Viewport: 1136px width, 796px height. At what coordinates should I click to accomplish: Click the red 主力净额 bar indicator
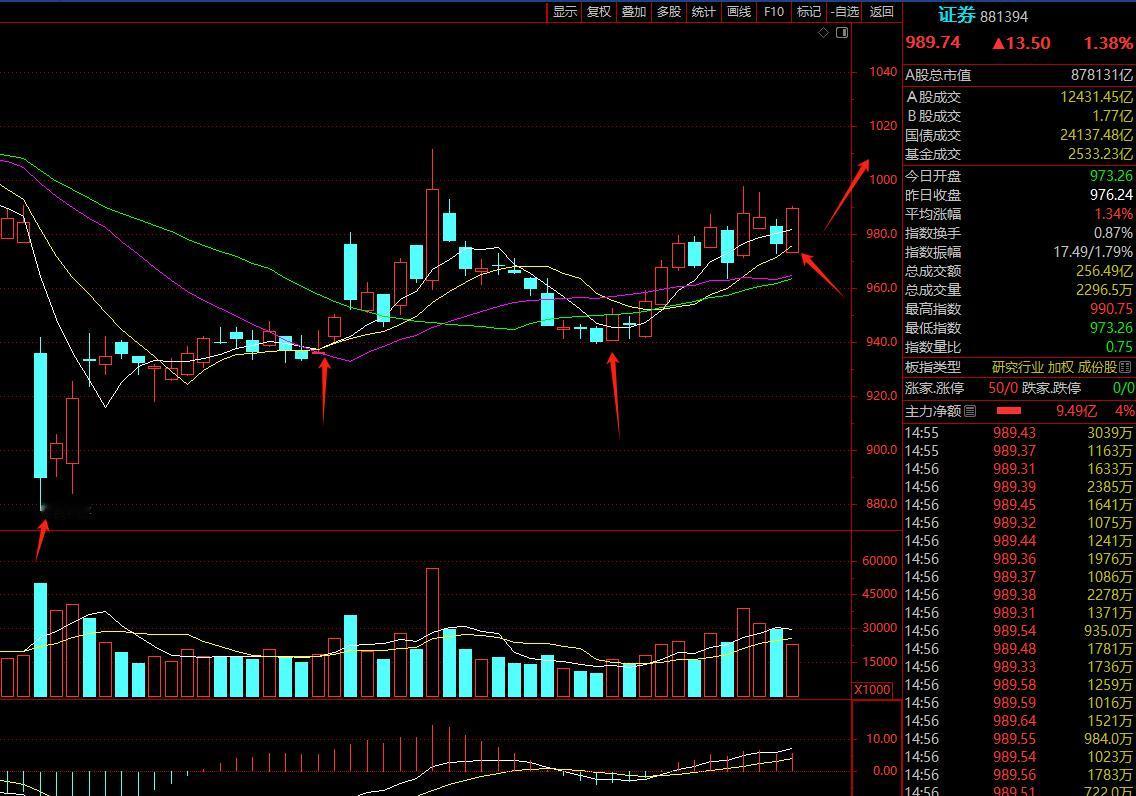coord(1009,411)
